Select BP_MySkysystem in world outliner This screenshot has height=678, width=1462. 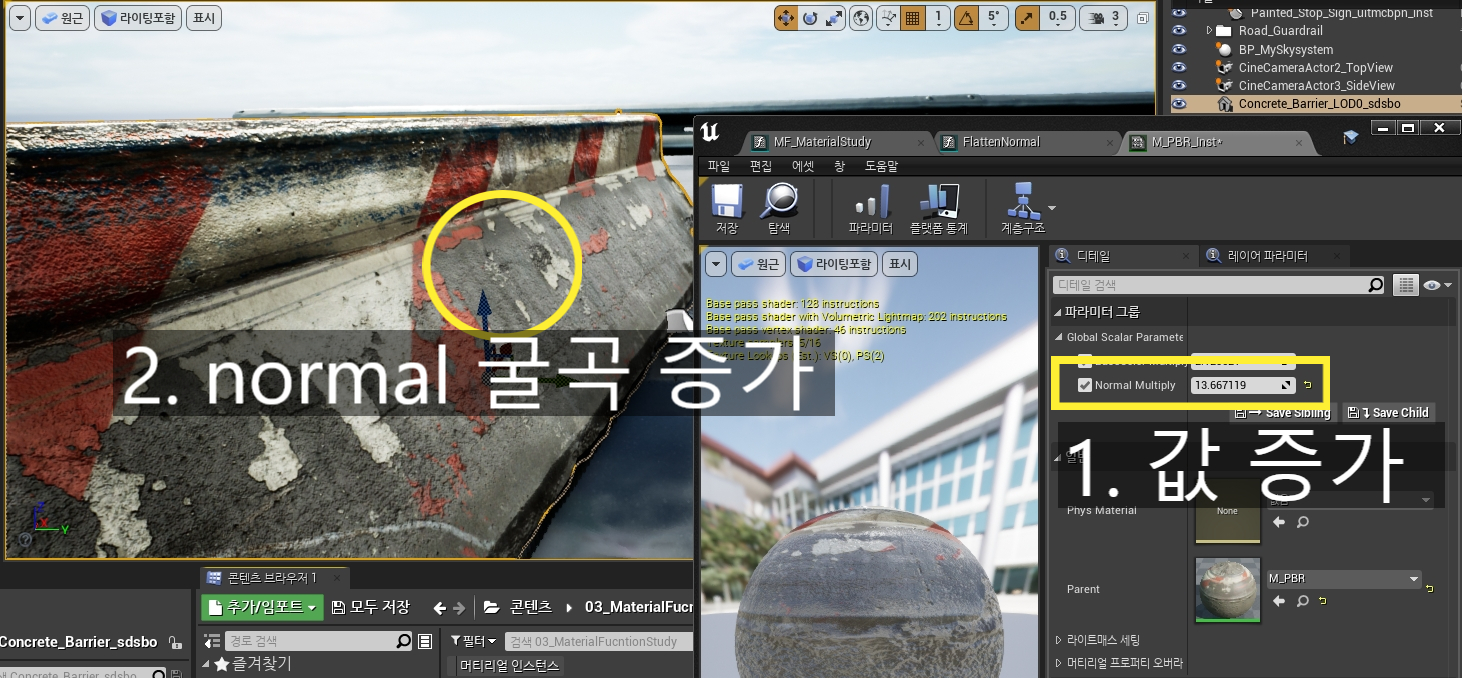click(x=1285, y=49)
